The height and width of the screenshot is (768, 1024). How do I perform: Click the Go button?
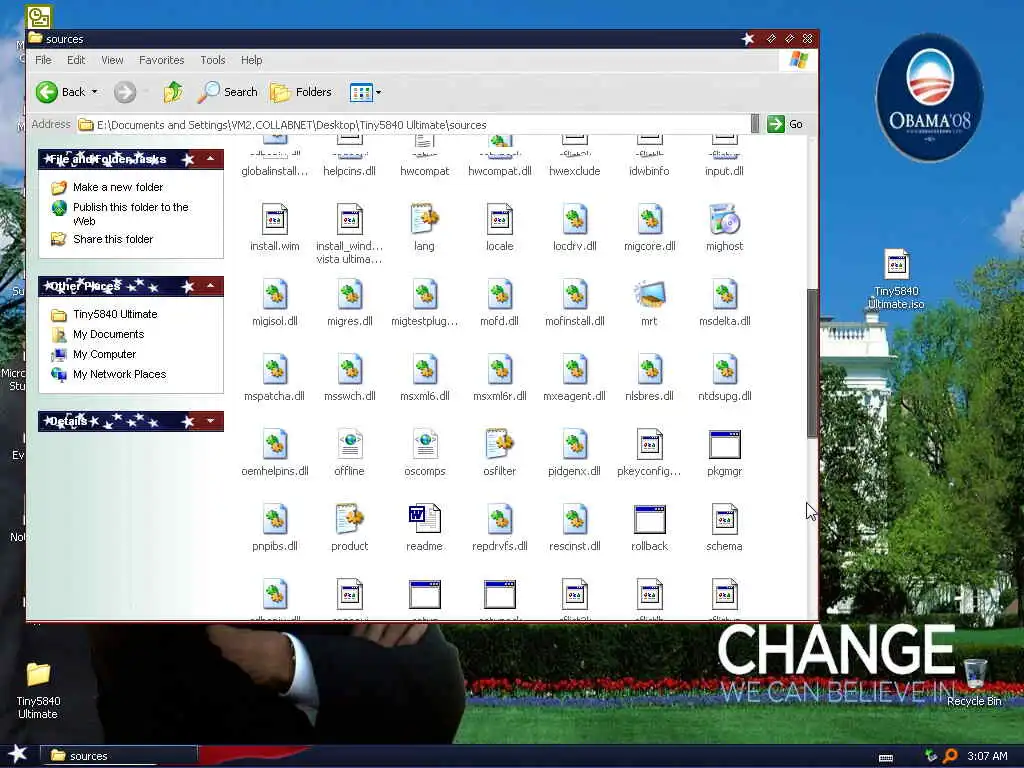pos(786,124)
